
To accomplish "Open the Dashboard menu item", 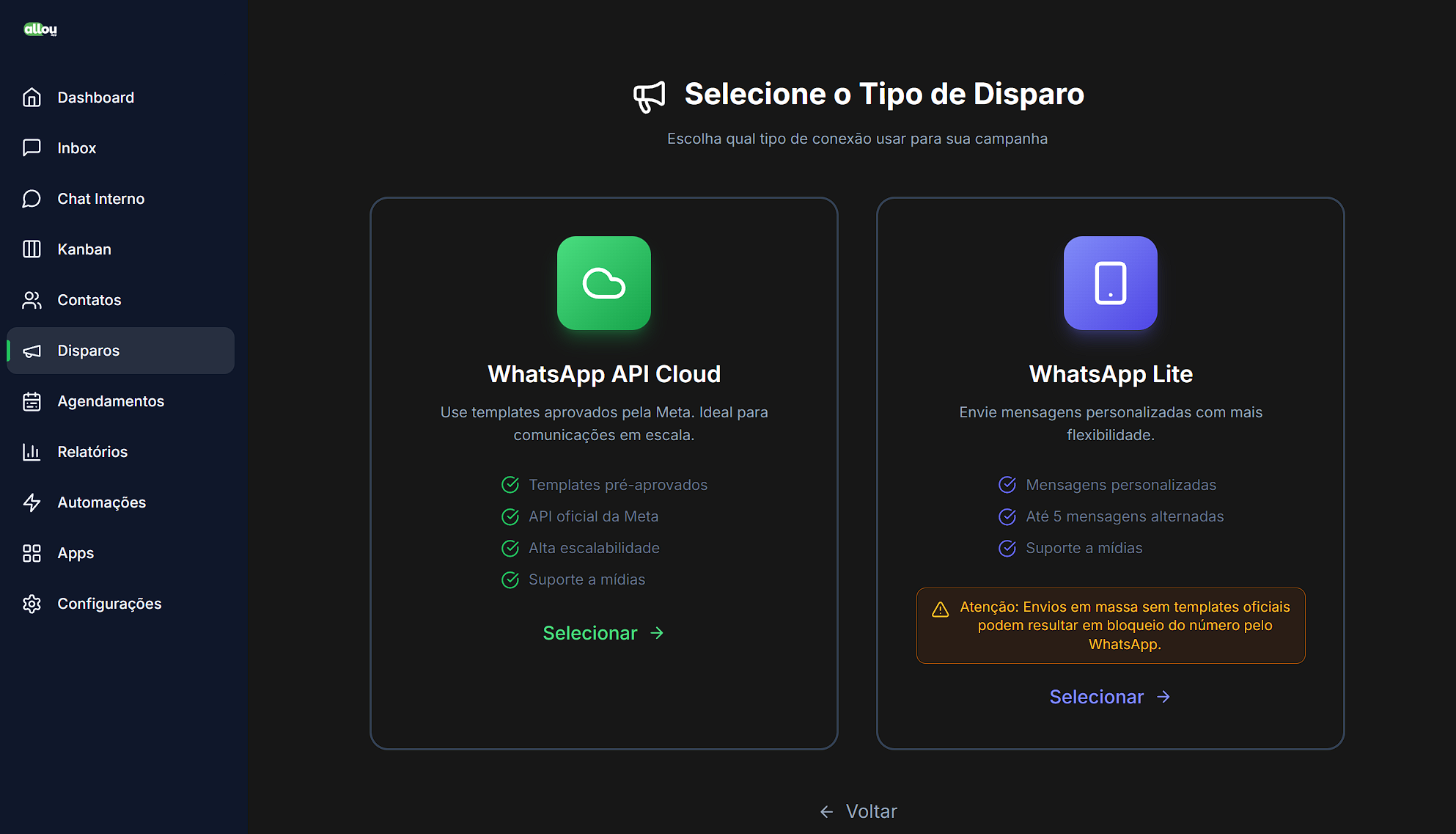I will pyautogui.click(x=121, y=98).
